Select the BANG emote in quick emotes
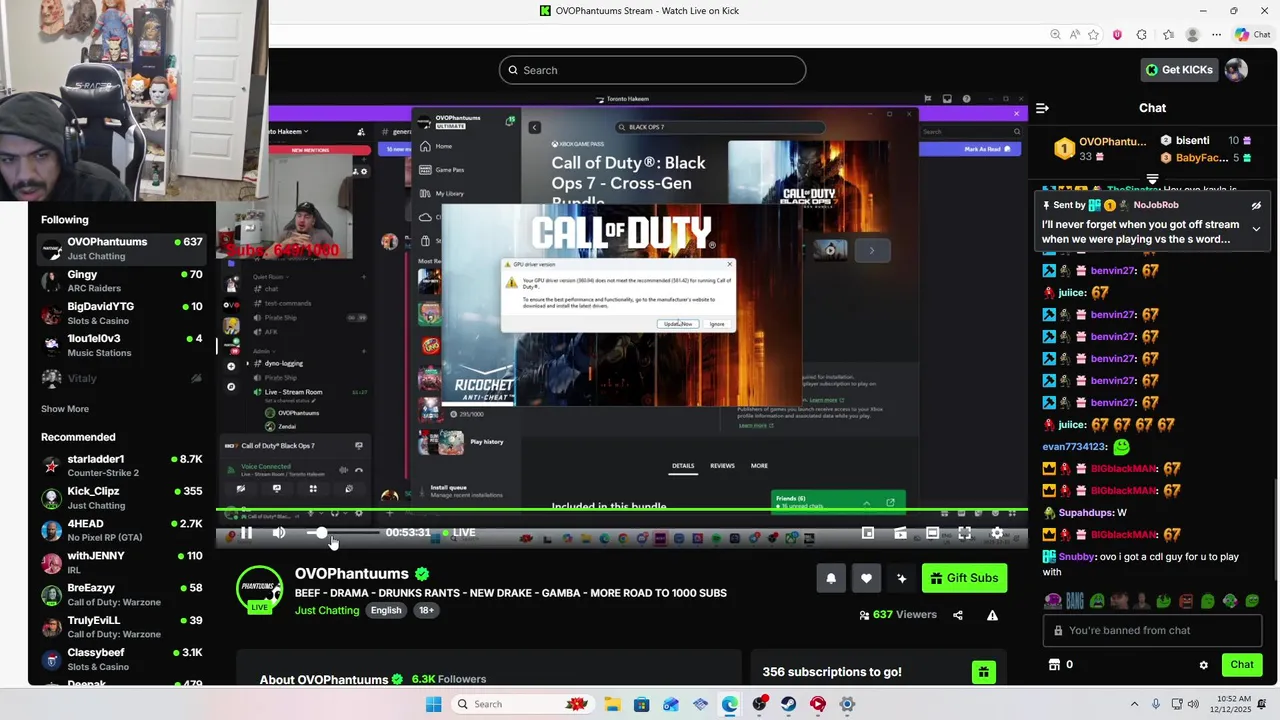The height and width of the screenshot is (720, 1280). [x=1074, y=601]
